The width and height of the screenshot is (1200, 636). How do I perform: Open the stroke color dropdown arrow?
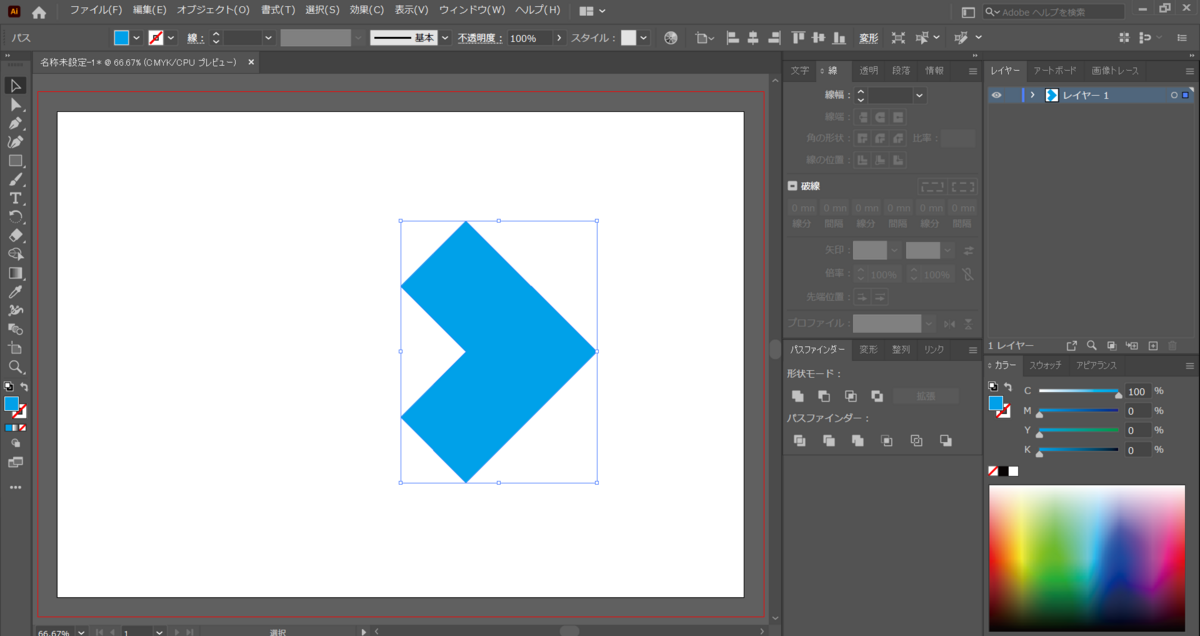pos(170,38)
